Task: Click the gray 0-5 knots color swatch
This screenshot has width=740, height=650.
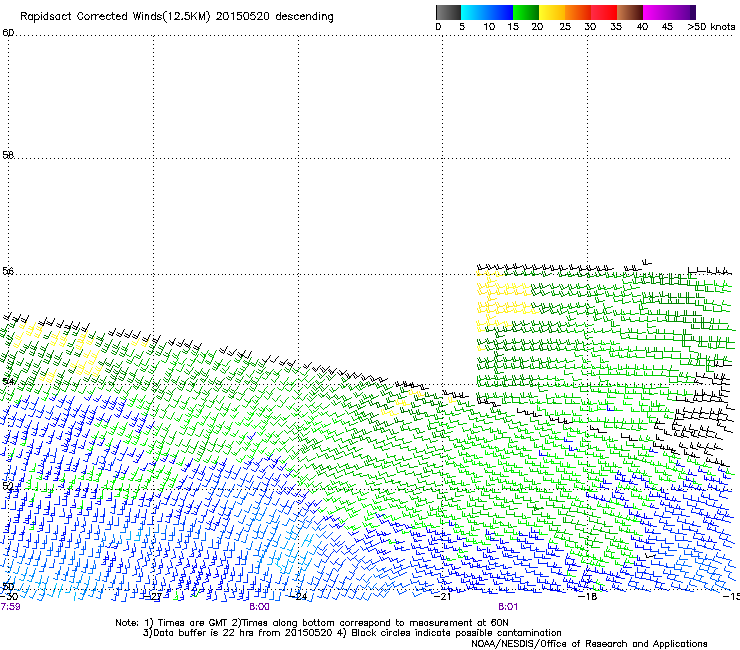Action: 448,12
